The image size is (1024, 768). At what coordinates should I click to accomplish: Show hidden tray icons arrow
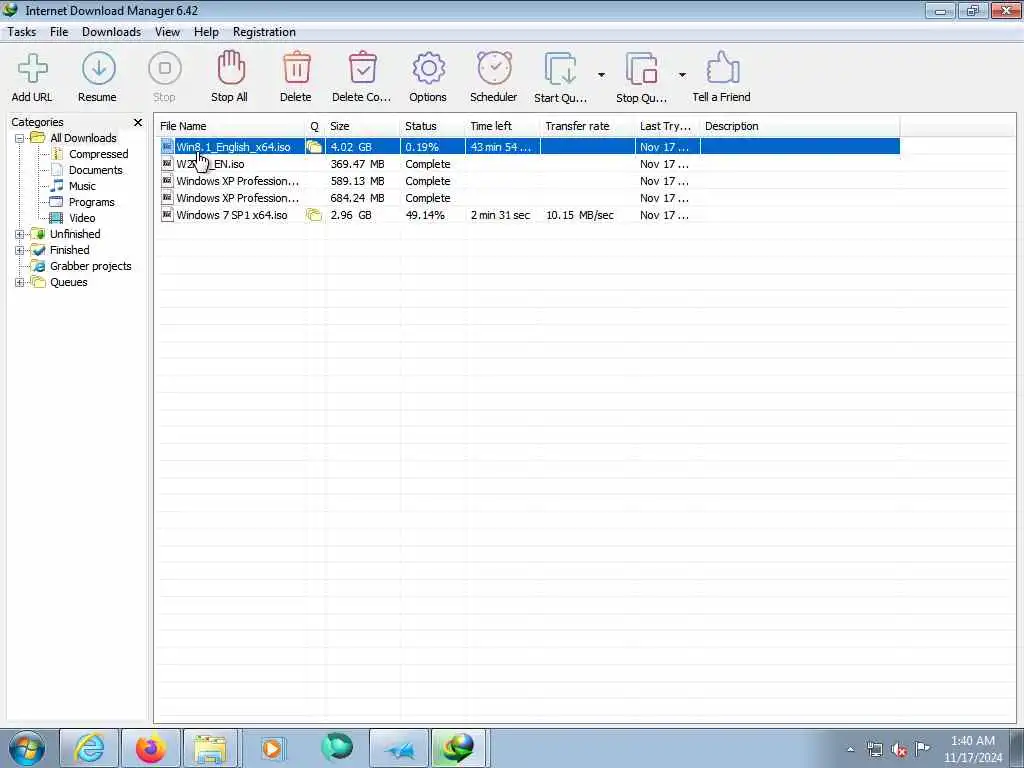click(850, 750)
